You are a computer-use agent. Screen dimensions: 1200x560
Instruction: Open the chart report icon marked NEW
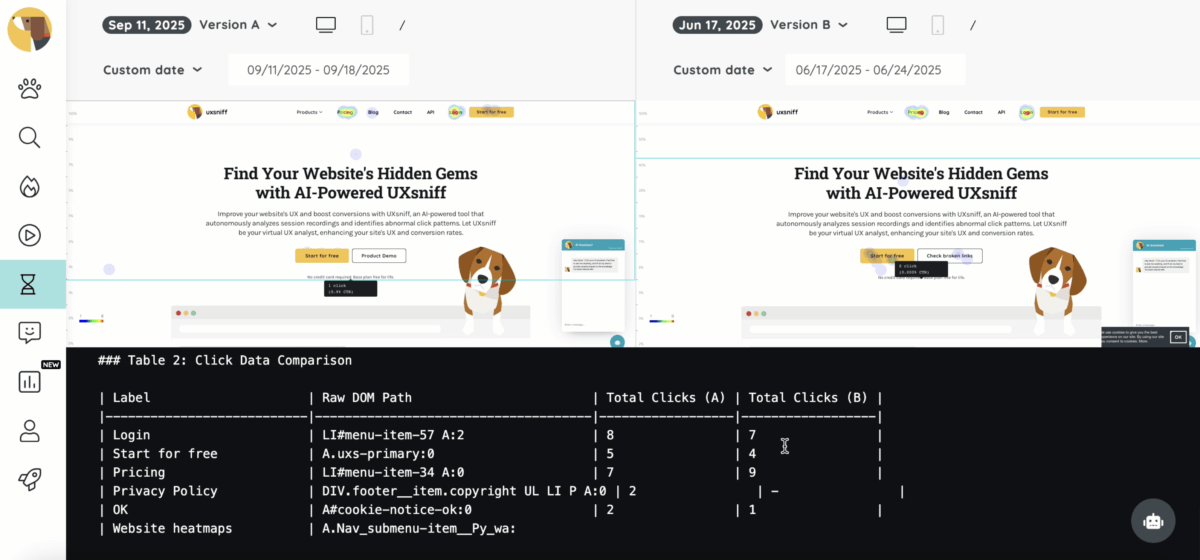click(30, 381)
